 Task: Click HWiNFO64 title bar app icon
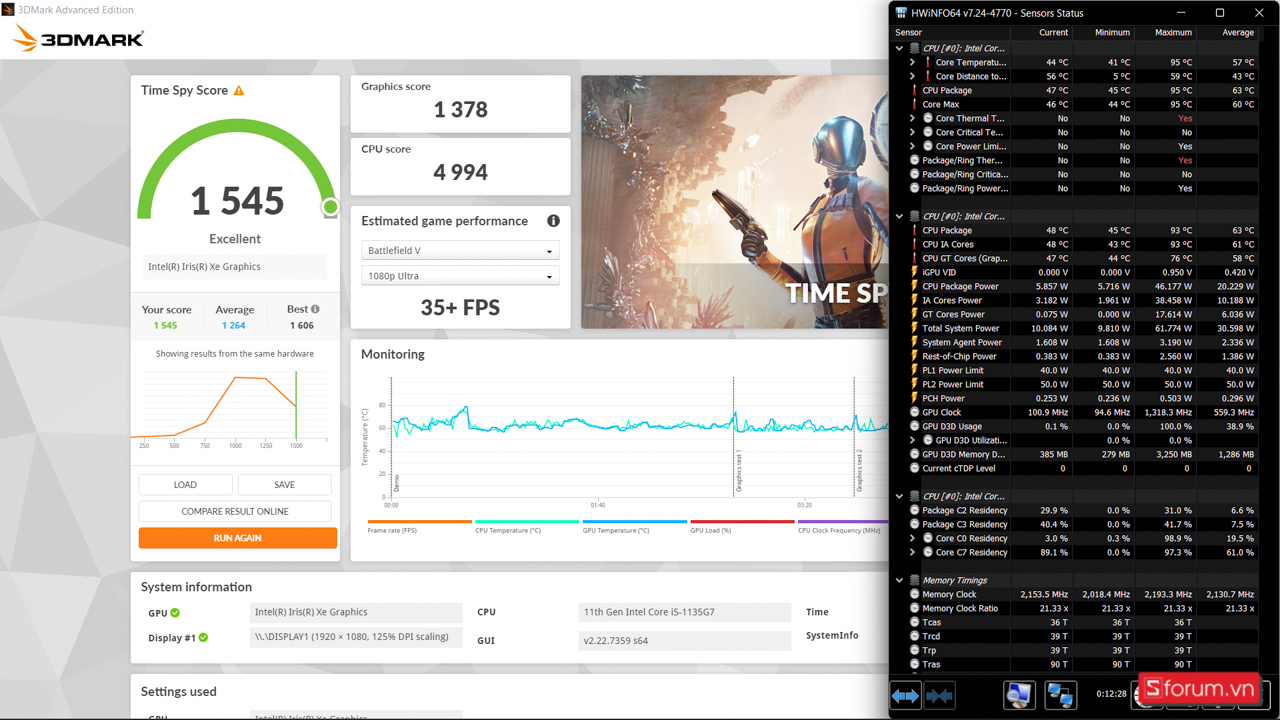click(901, 13)
